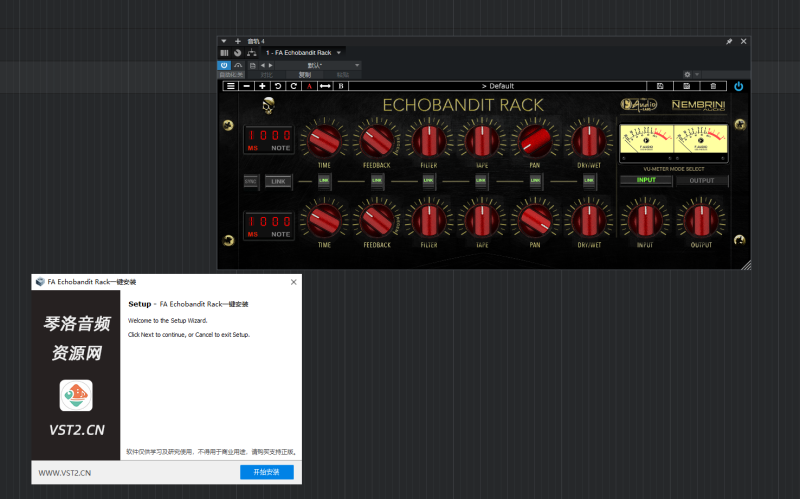Toggle the small LINK switch under the FILTER knob
800x499 pixels.
click(429, 181)
